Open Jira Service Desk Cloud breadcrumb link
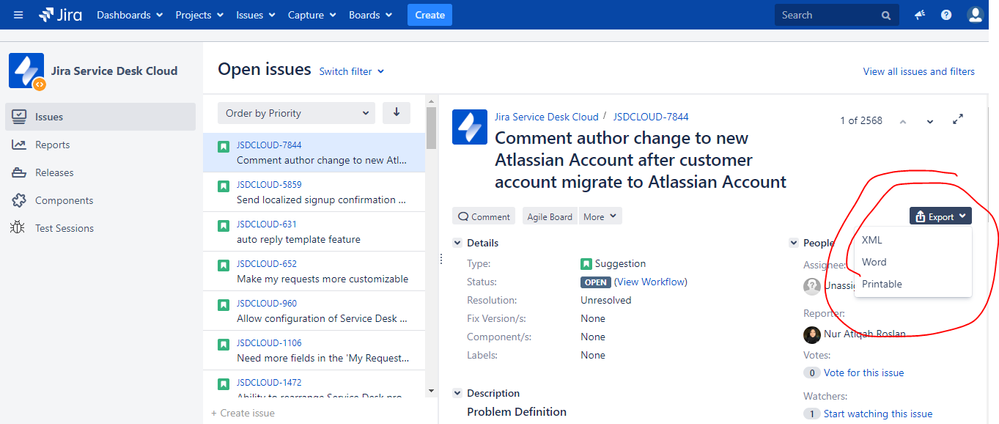This screenshot has height=424, width=999. click(547, 117)
